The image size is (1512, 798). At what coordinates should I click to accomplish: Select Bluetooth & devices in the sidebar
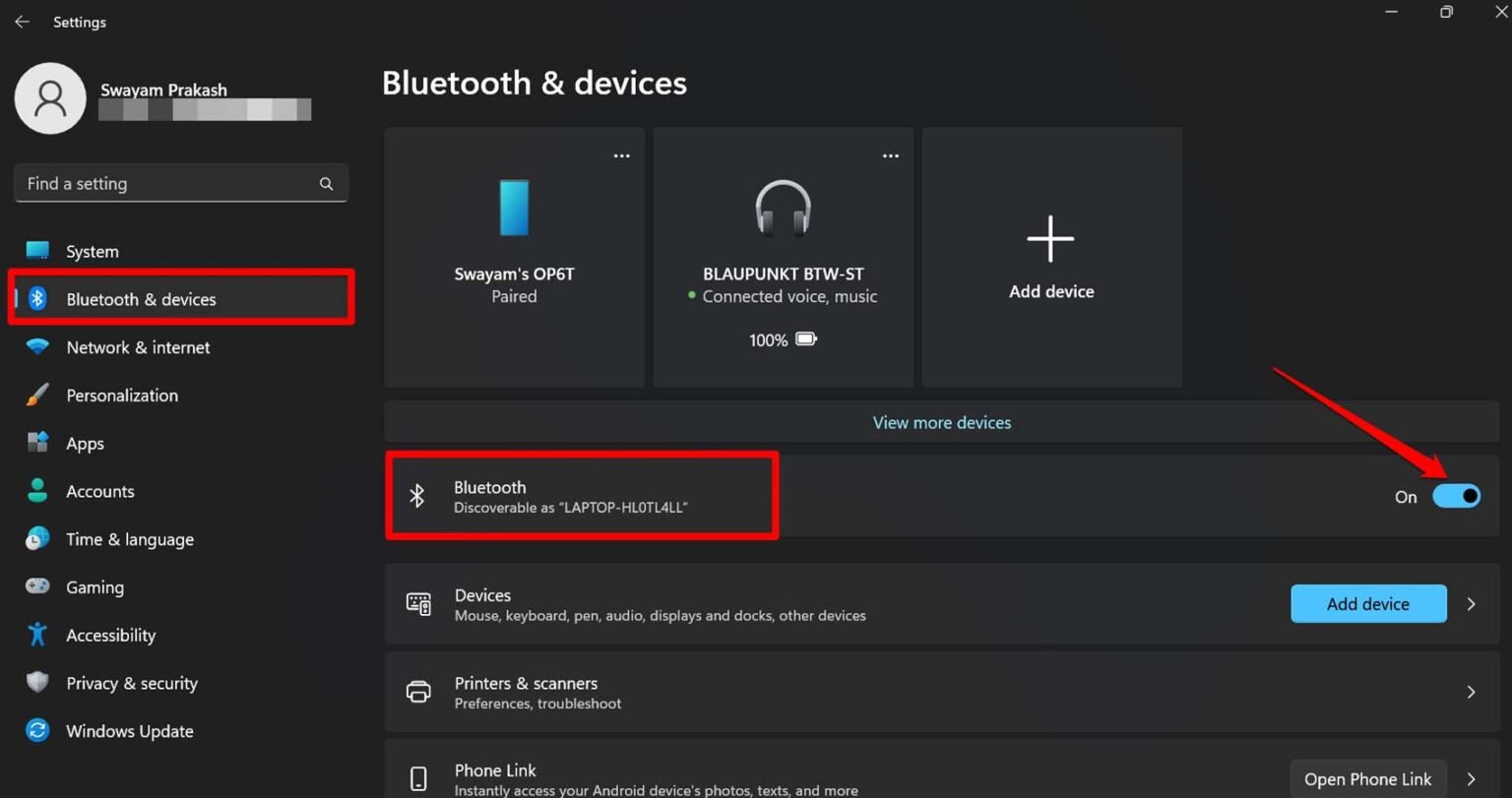tap(141, 299)
